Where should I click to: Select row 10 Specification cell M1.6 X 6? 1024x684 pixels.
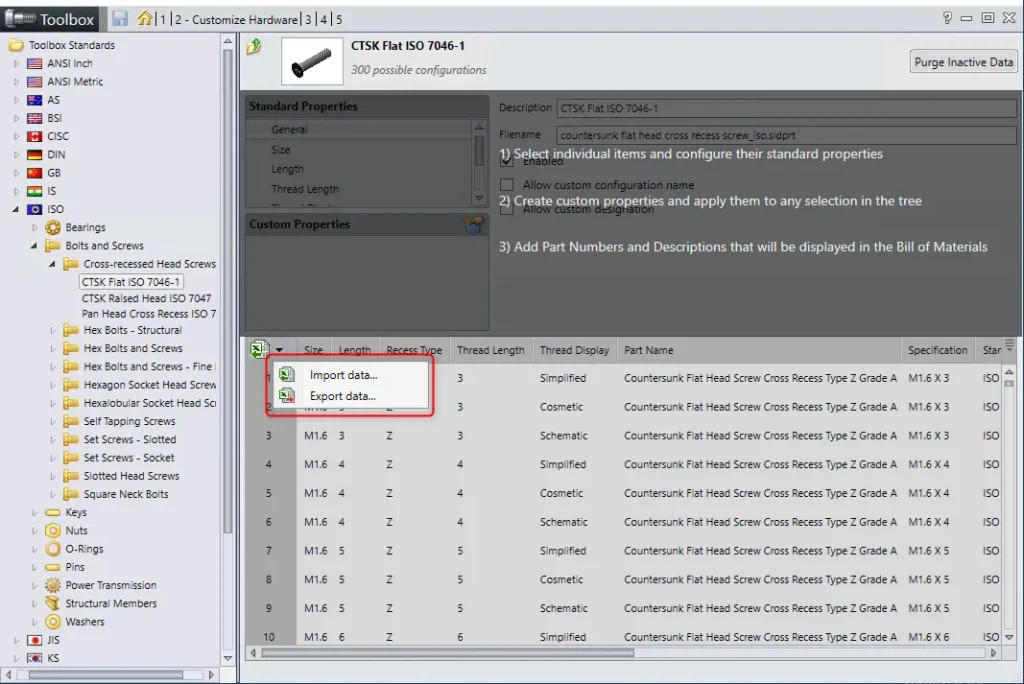[929, 637]
